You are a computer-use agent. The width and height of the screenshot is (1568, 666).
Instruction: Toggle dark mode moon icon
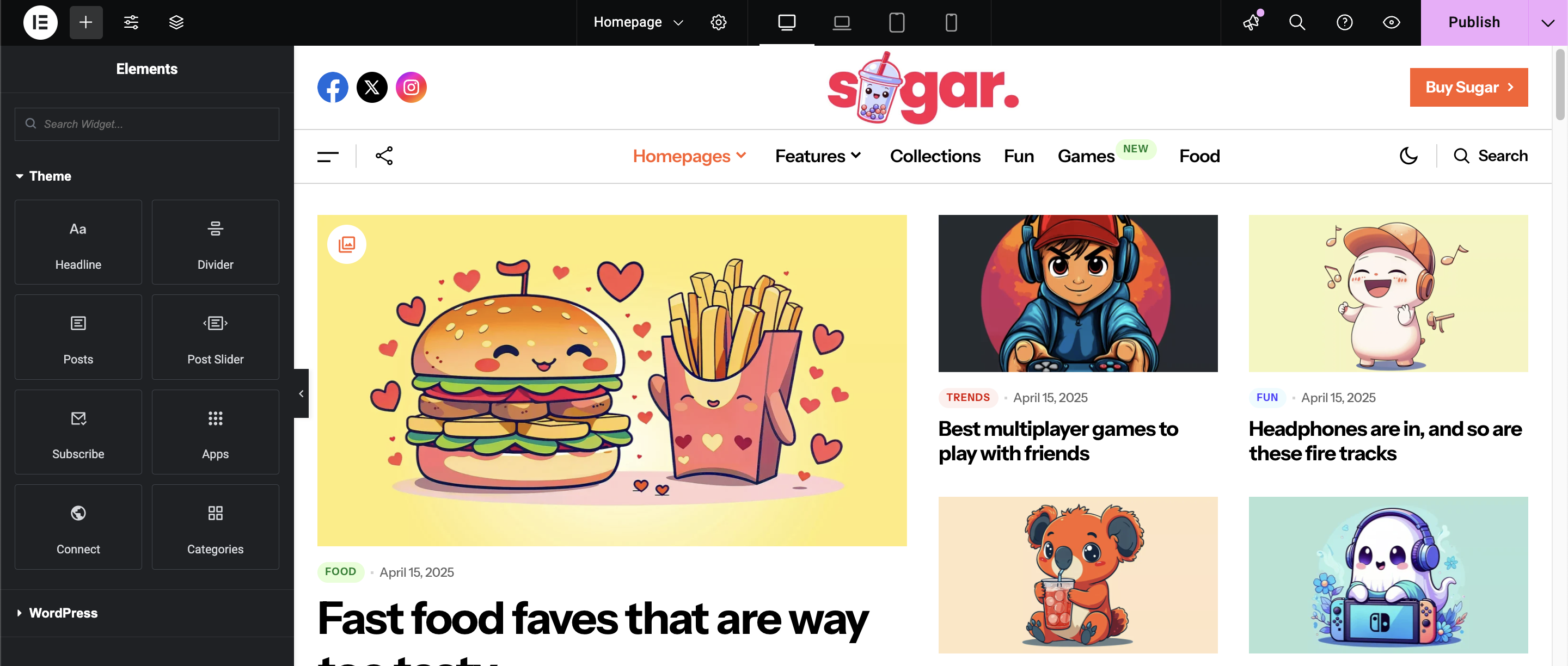coord(1408,156)
